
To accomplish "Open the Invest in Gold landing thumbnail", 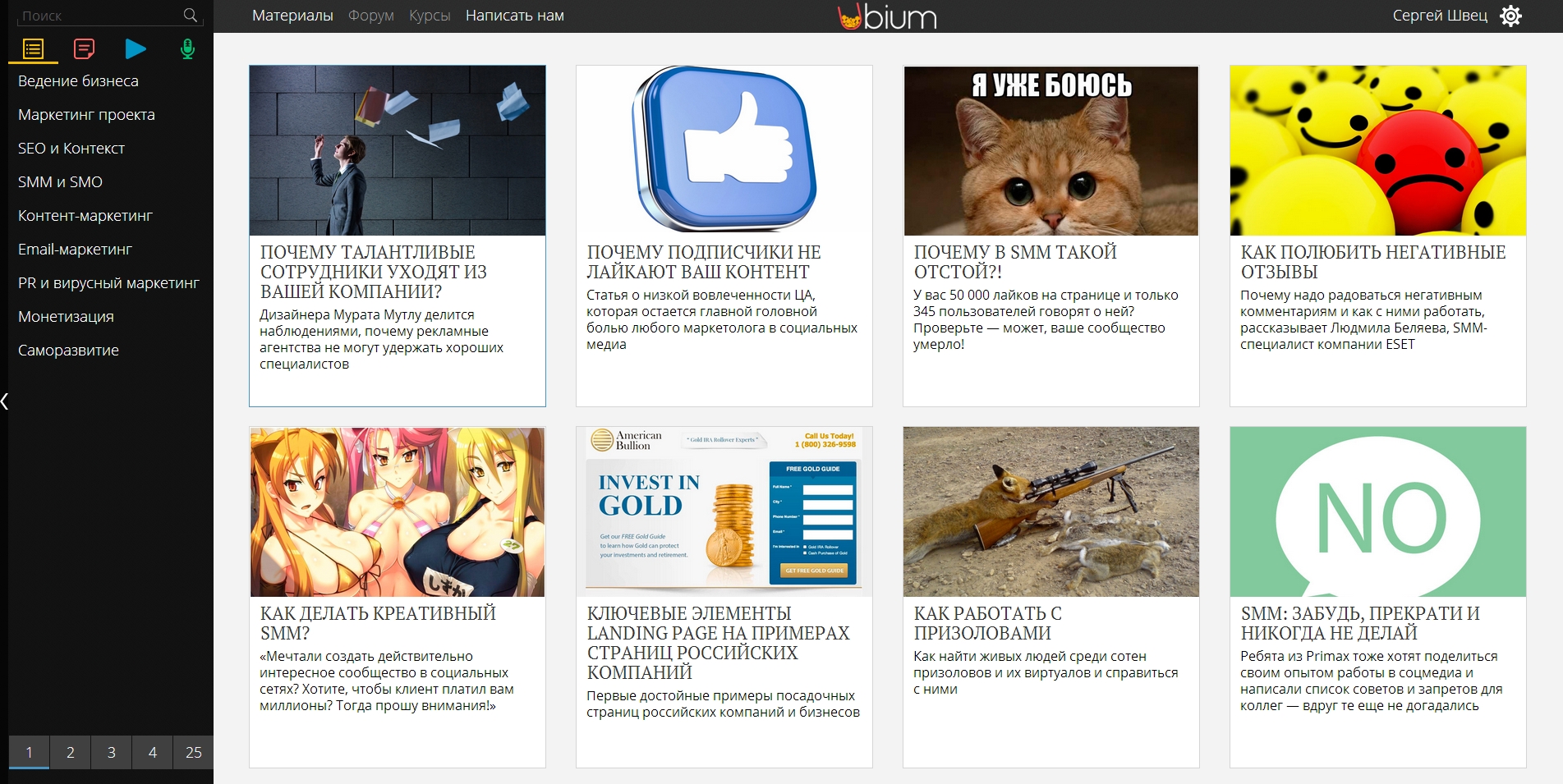I will coord(724,511).
